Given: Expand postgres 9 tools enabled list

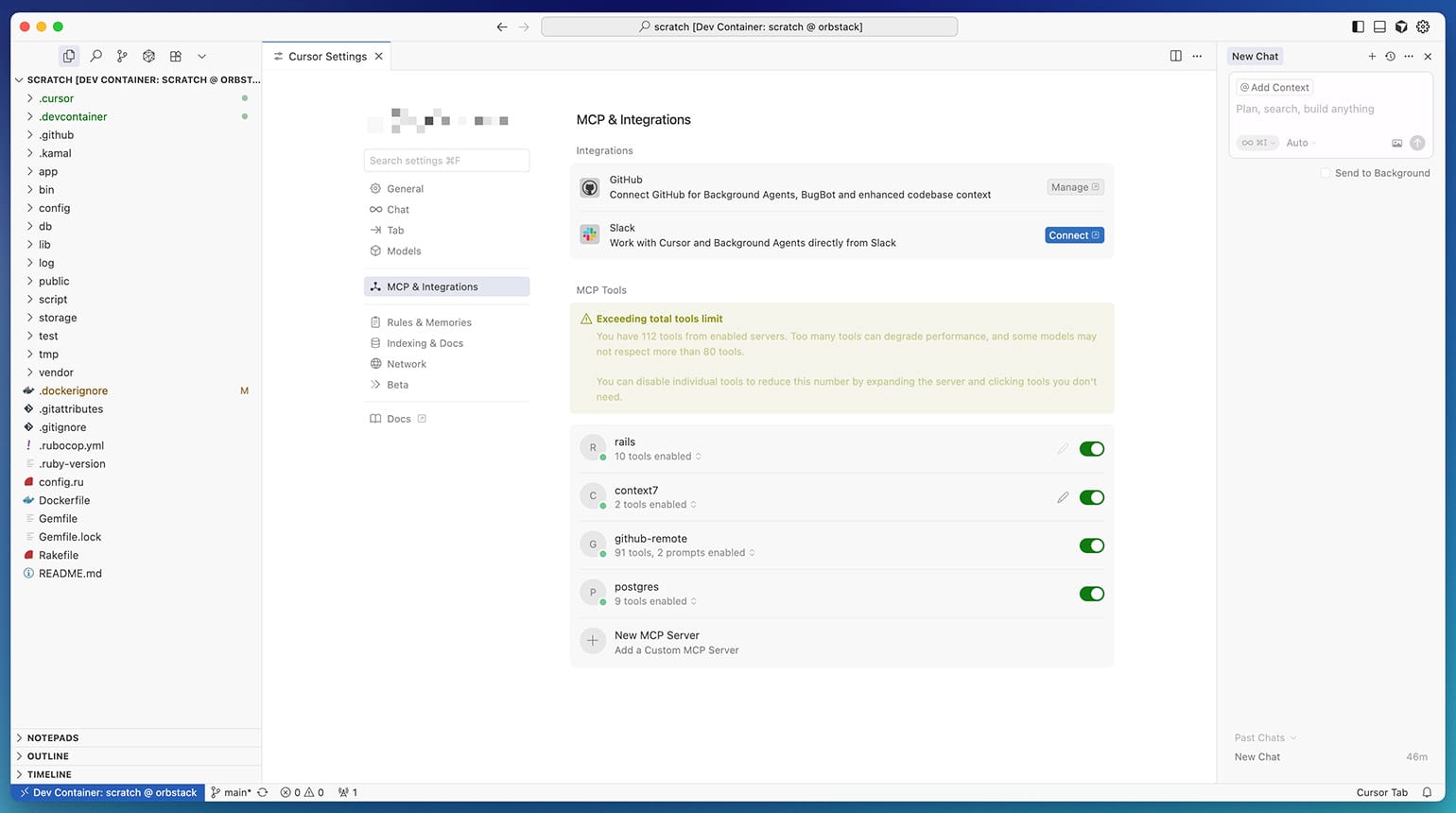Looking at the screenshot, I should click(654, 601).
